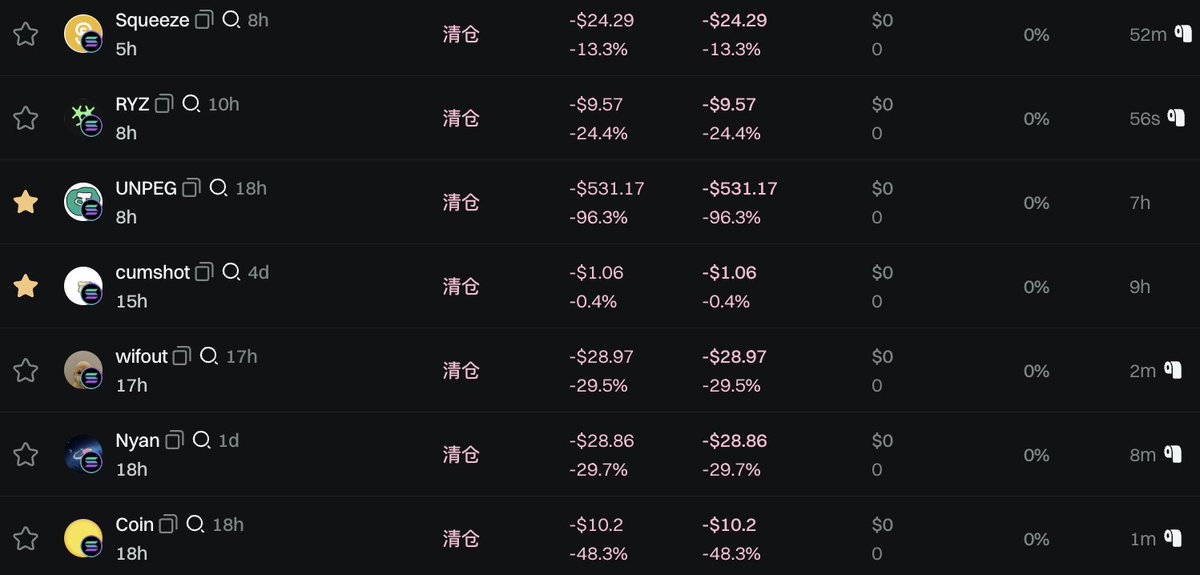The image size is (1200, 575).
Task: Click the paper-hand icon beside 52m
Action: (1183, 34)
